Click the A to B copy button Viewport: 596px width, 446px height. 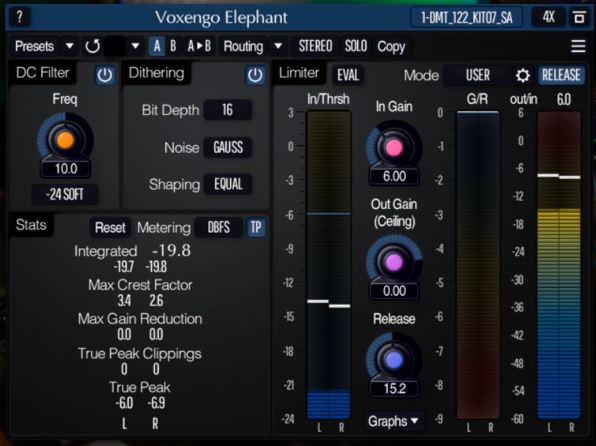click(199, 46)
